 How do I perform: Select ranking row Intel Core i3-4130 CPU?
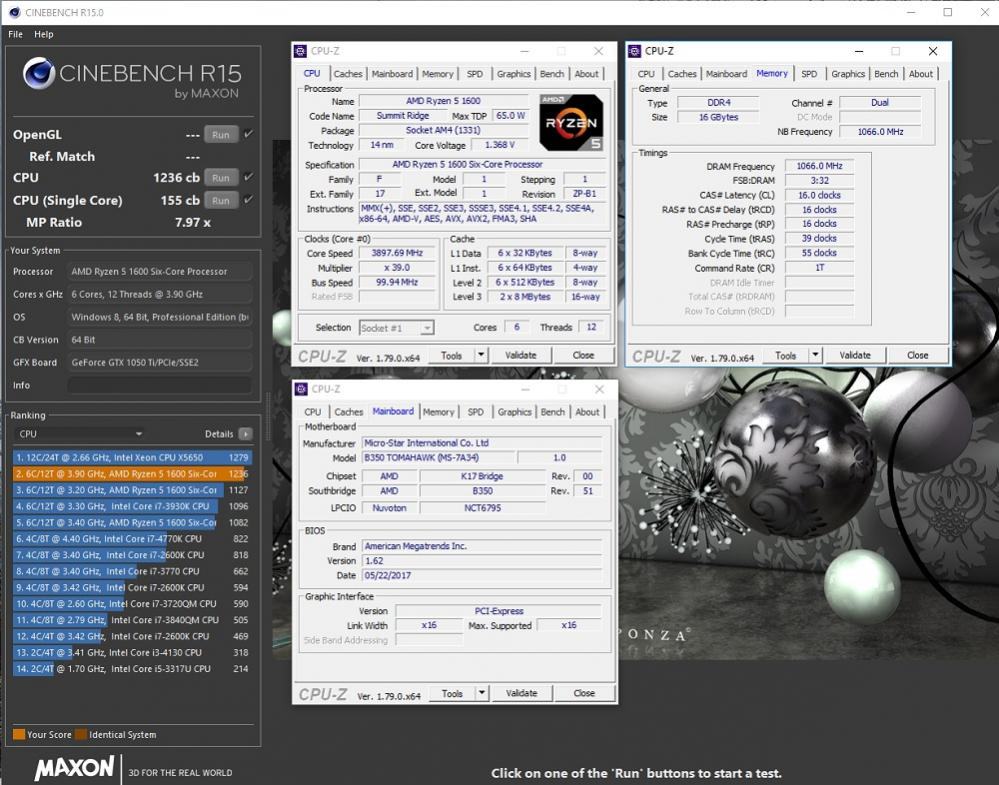133,652
